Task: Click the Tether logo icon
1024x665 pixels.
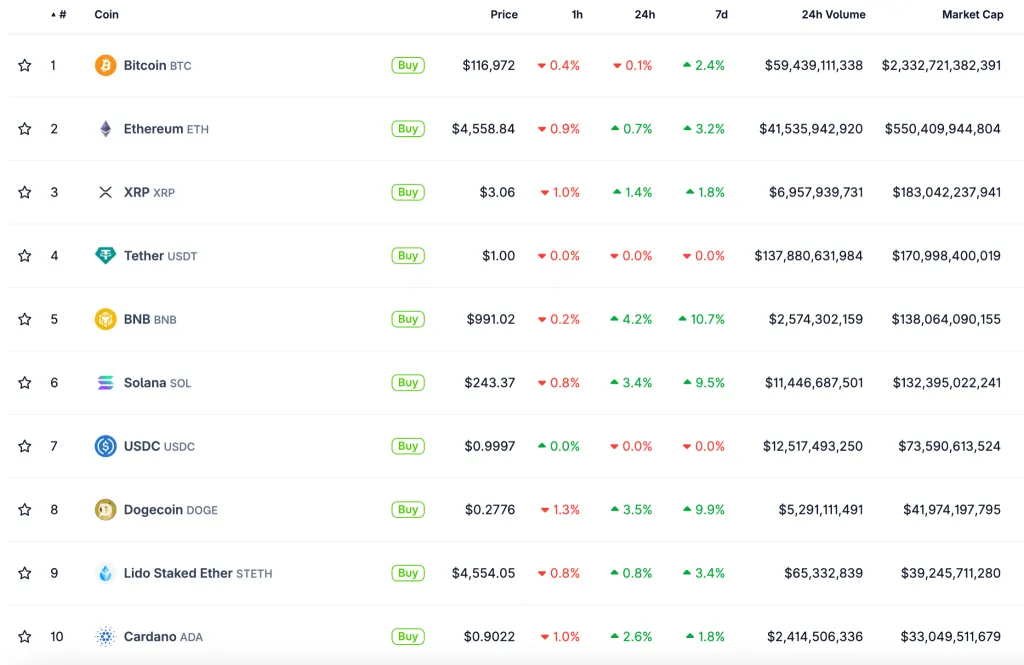Action: pos(105,256)
